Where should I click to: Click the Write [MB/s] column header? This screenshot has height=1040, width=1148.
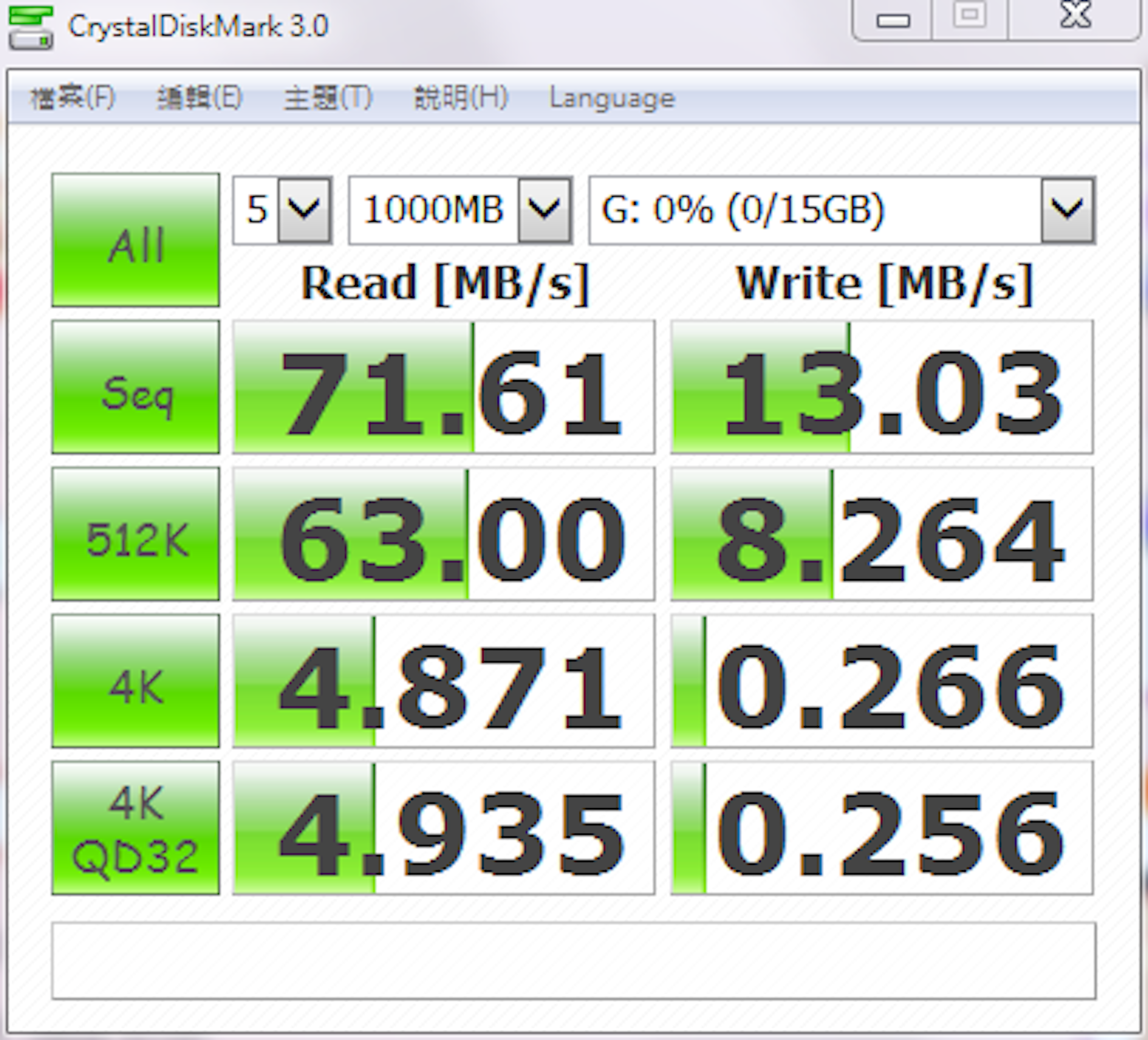(884, 284)
